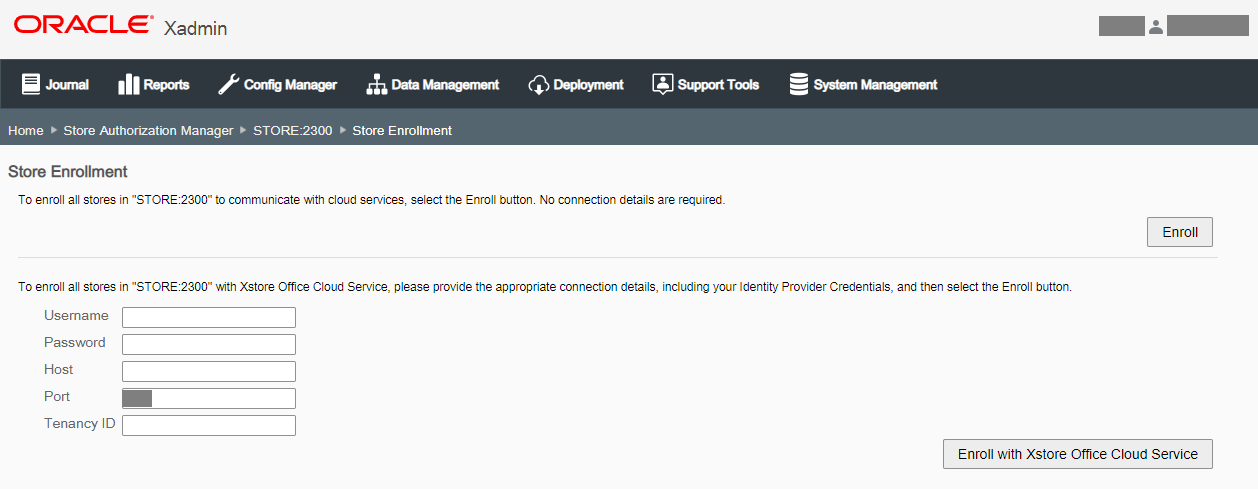
Task: Click the Data Management hierarchy icon
Action: pyautogui.click(x=376, y=85)
